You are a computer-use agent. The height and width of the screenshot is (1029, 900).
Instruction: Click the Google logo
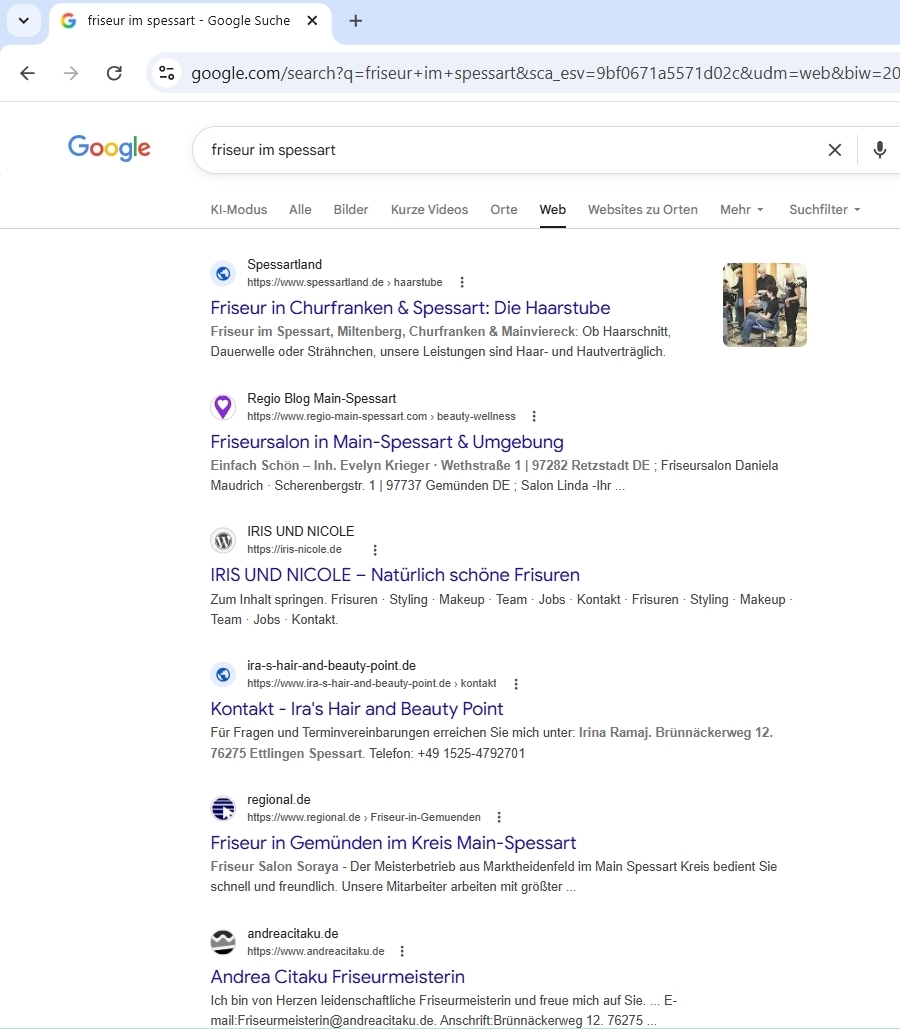coord(109,149)
